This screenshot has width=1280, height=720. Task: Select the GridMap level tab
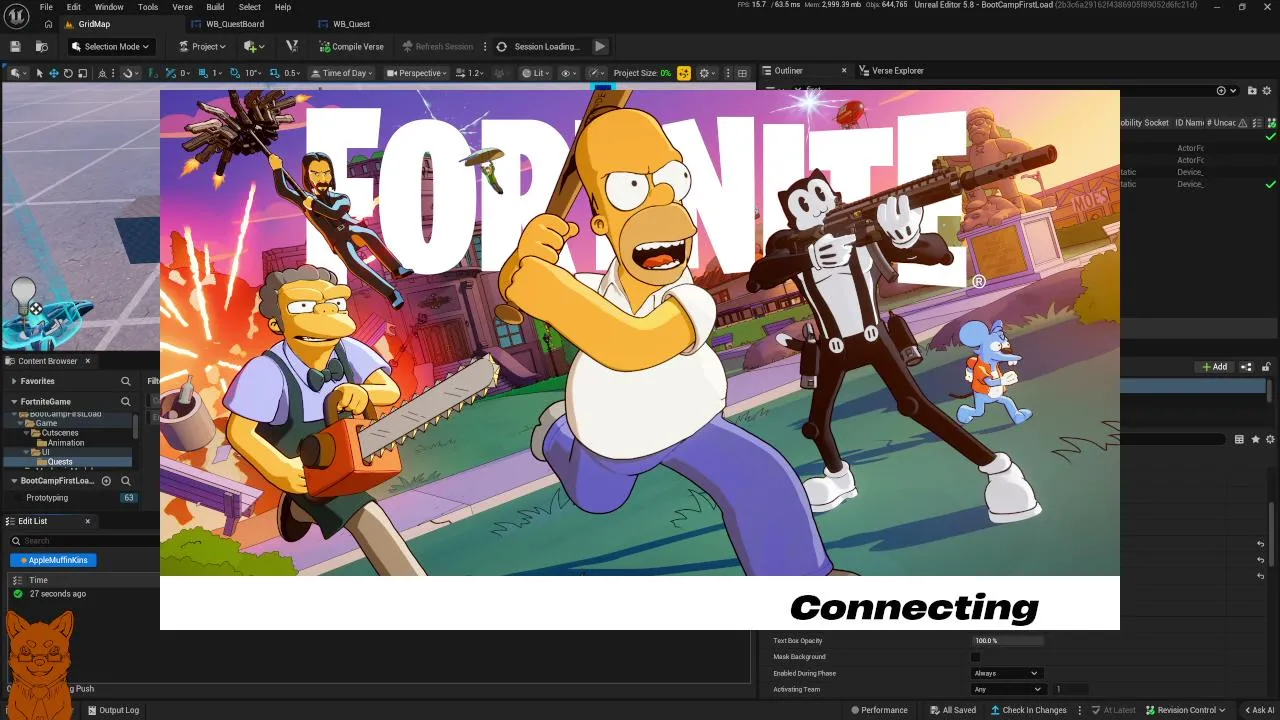[x=94, y=24]
